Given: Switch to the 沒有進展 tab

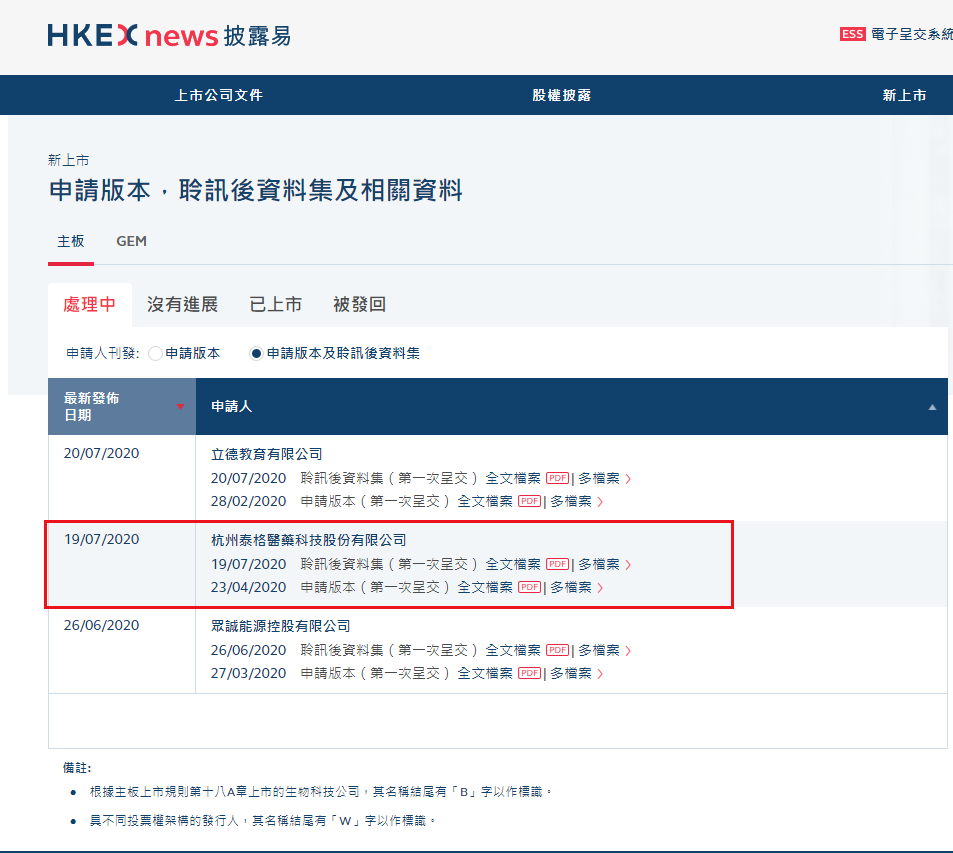Looking at the screenshot, I should [x=182, y=305].
